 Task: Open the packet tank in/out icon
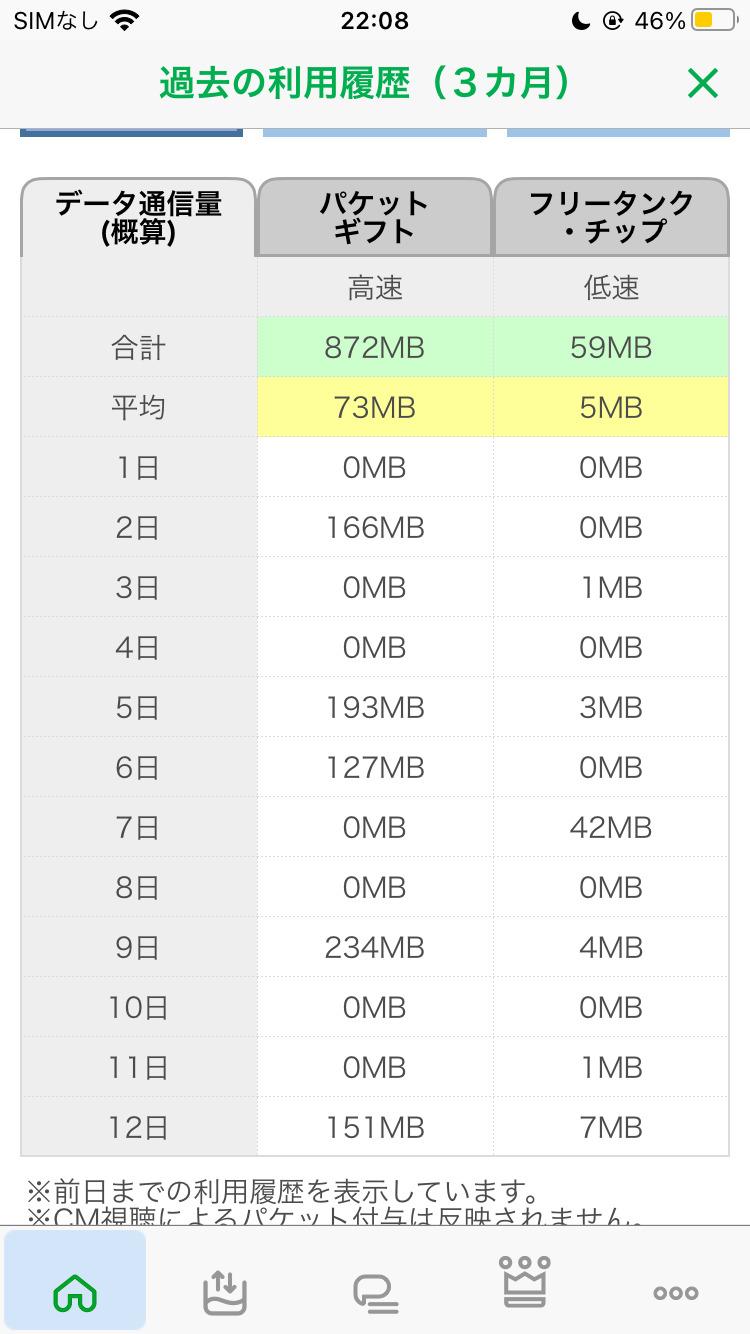[x=225, y=1292]
